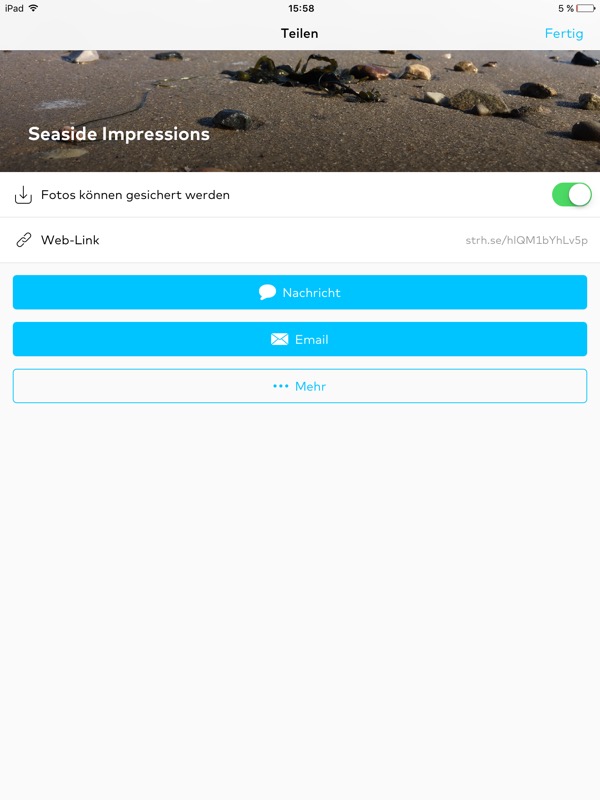Viewport: 600px width, 800px height.
Task: Click the 5 % battery percentage text
Action: (x=566, y=8)
